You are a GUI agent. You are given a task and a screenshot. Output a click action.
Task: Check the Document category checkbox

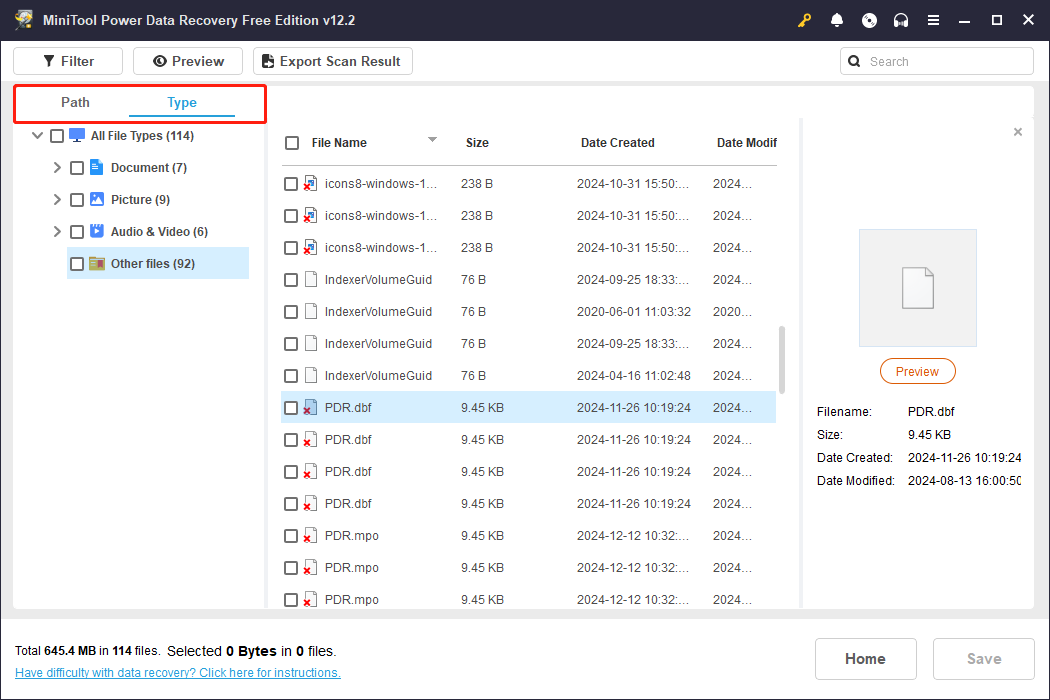click(77, 167)
